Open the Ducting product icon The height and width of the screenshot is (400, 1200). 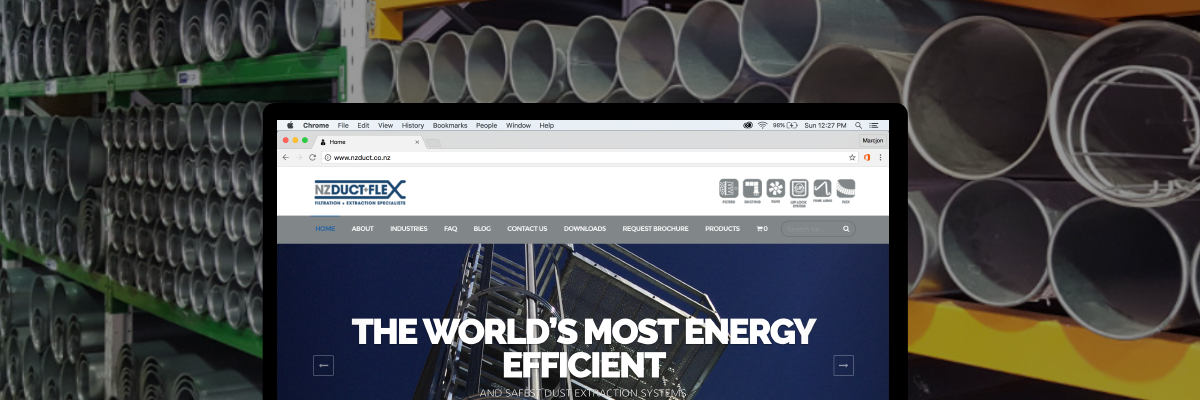pos(751,191)
